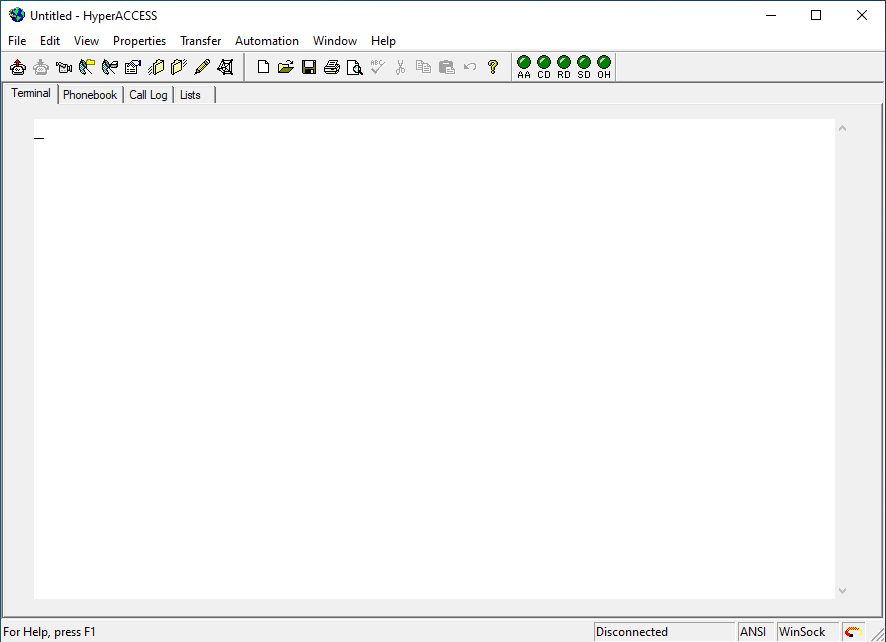Create a new document with blank page icon
This screenshot has height=642, width=886.
(263, 67)
